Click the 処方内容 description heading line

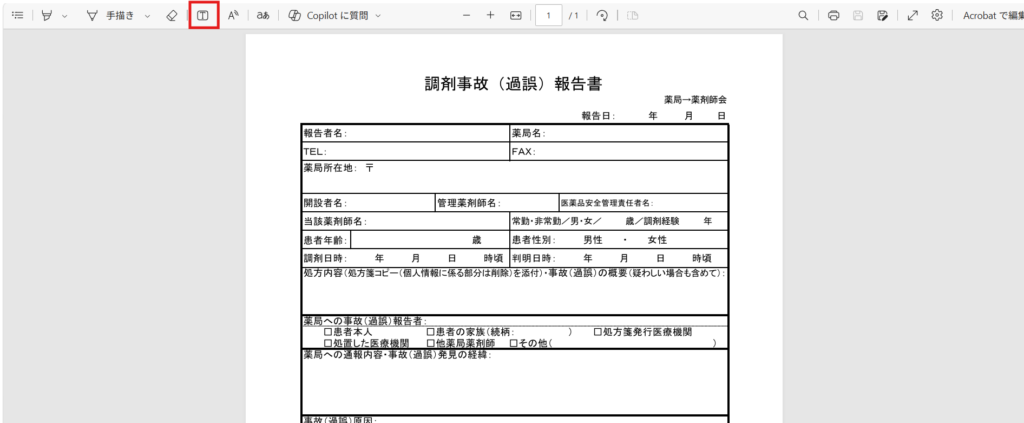click(x=515, y=274)
